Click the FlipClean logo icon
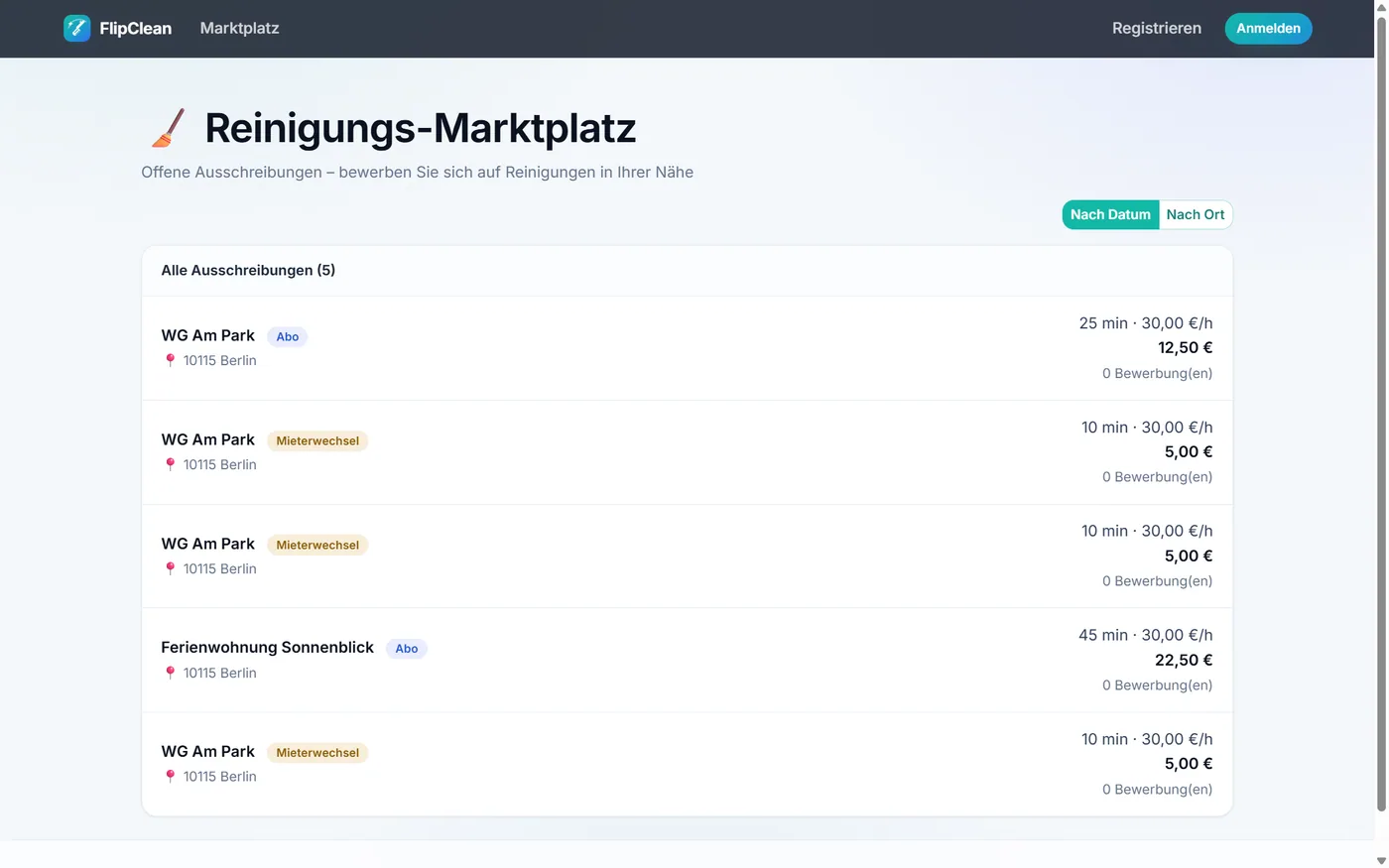The width and height of the screenshot is (1389, 868). click(x=76, y=29)
